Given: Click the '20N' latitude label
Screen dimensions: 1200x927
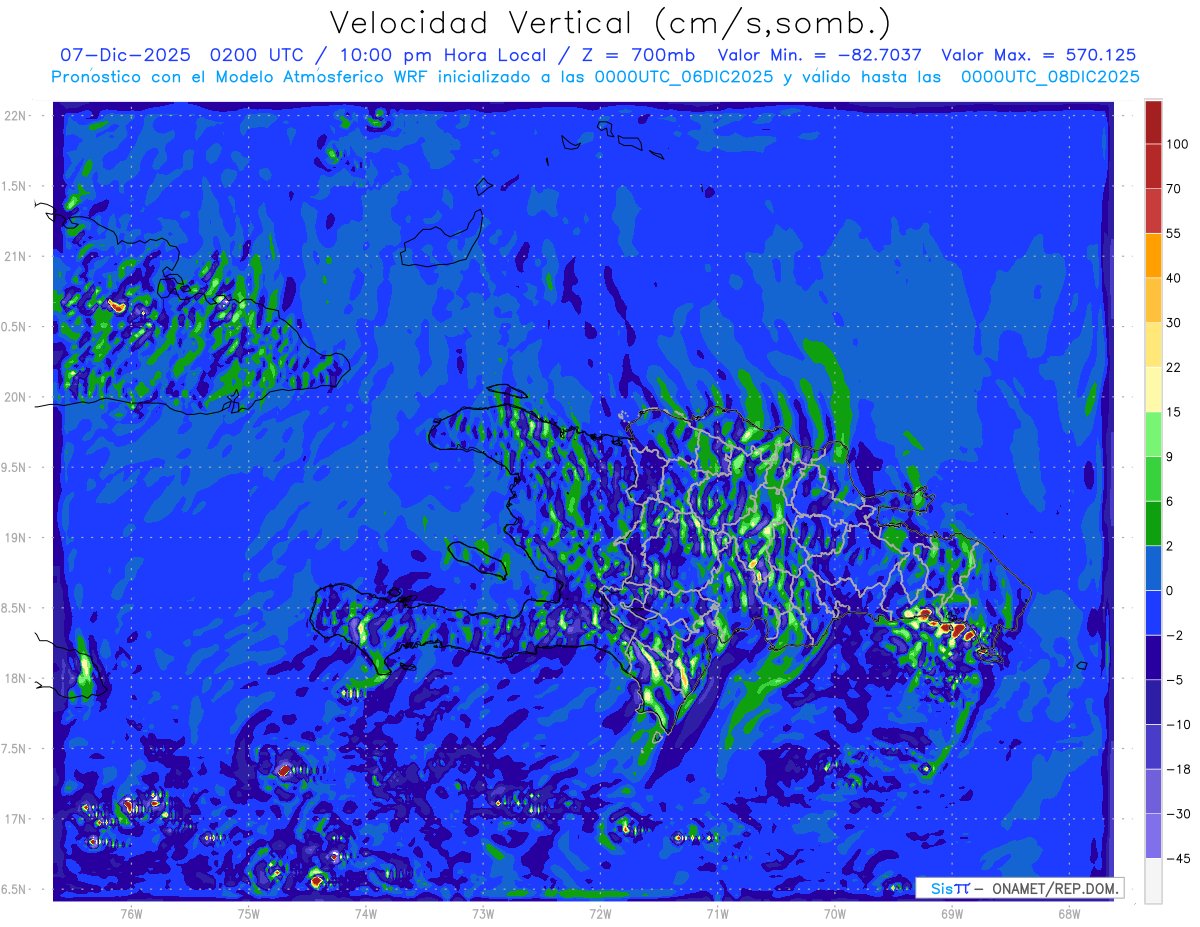Looking at the screenshot, I should (x=15, y=397).
